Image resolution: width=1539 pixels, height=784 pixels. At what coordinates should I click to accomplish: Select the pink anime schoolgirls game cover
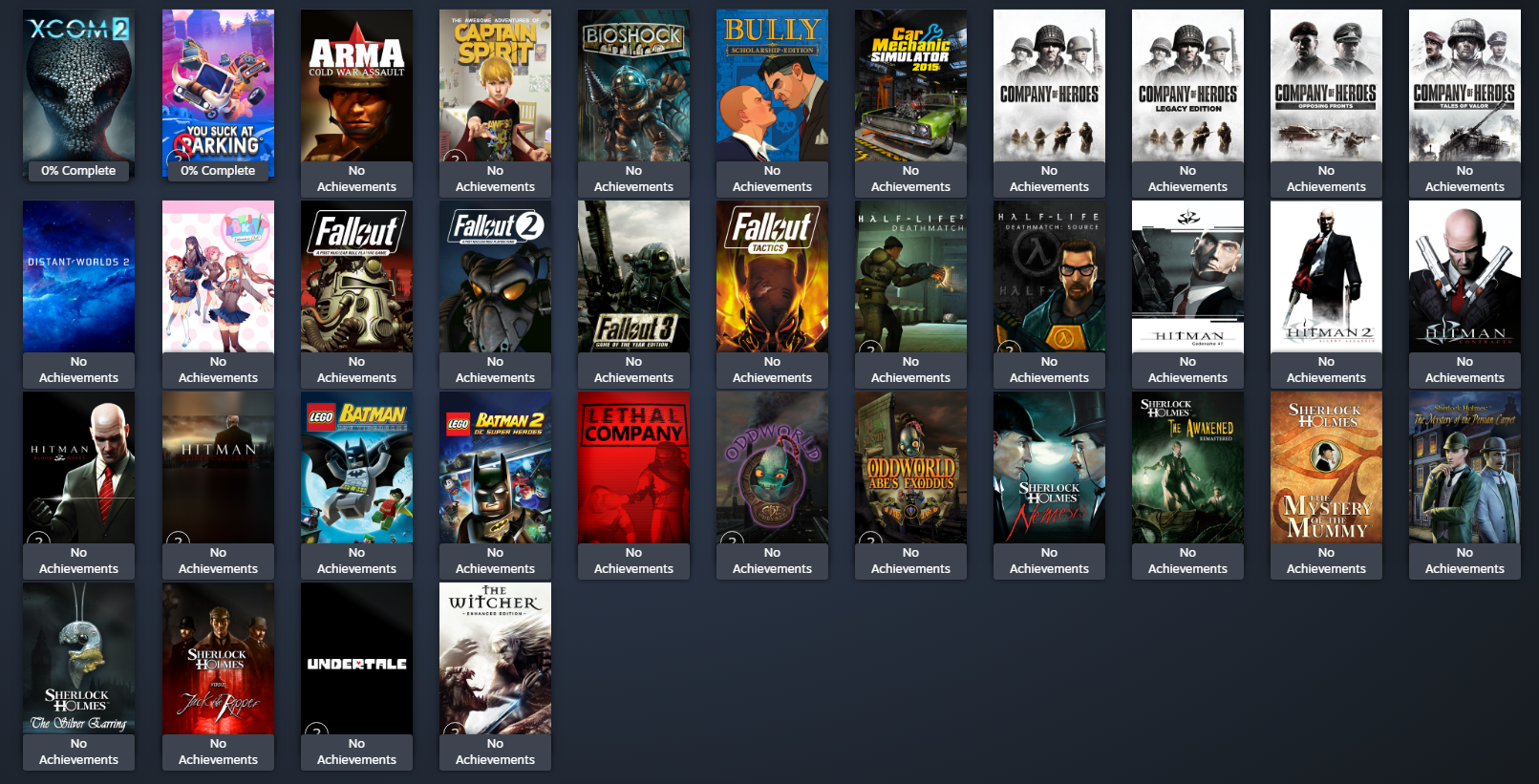(x=218, y=277)
